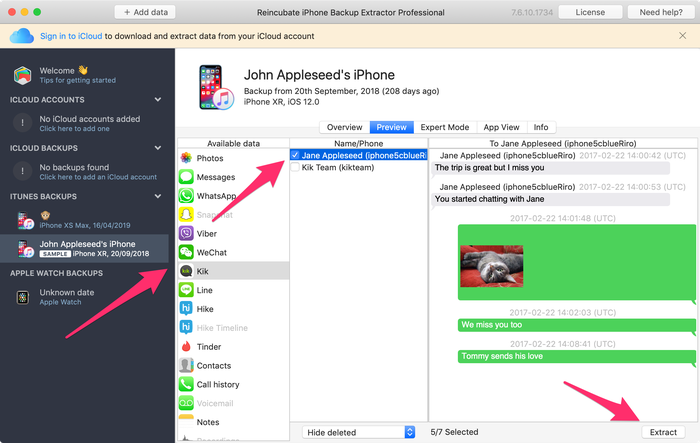This screenshot has height=443, width=700.
Task: Select the Viber icon
Action: 186,233
